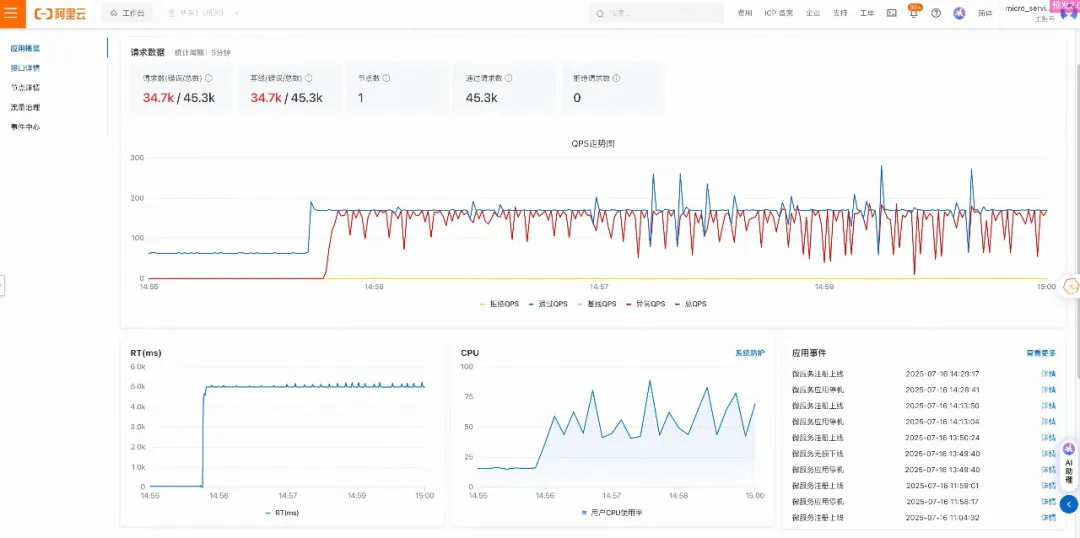Open the purple AI assistant icon in header
Image resolution: width=1080 pixels, height=538 pixels.
[x=959, y=13]
